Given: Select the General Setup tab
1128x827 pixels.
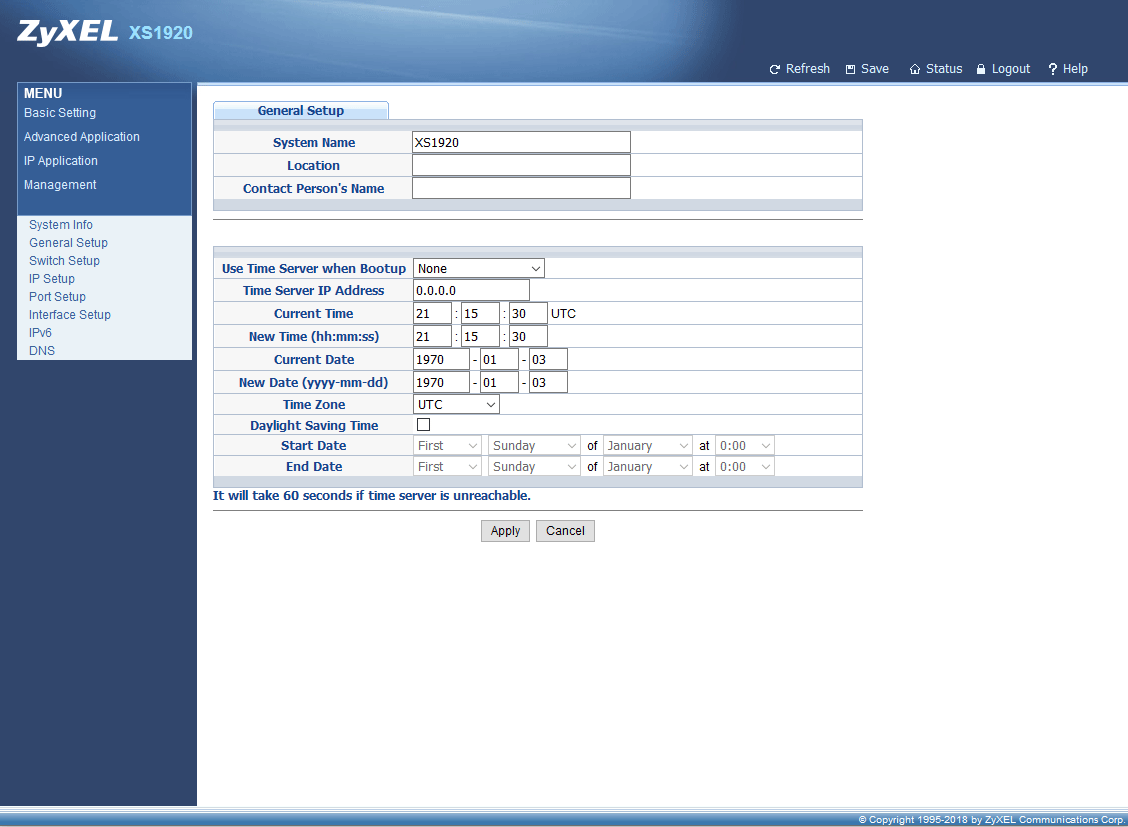Looking at the screenshot, I should 301,110.
